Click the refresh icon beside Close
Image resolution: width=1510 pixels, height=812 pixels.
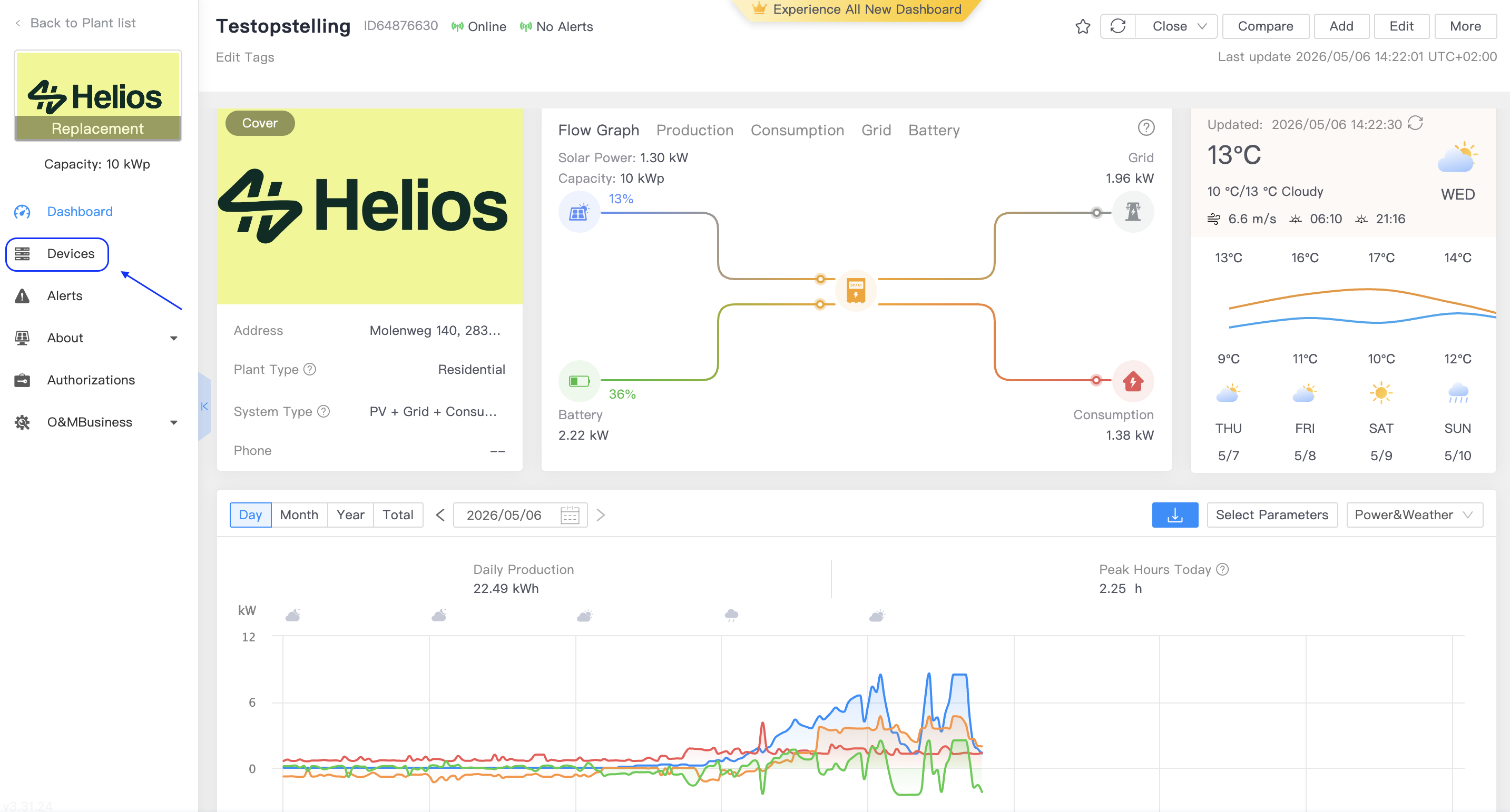[x=1118, y=26]
